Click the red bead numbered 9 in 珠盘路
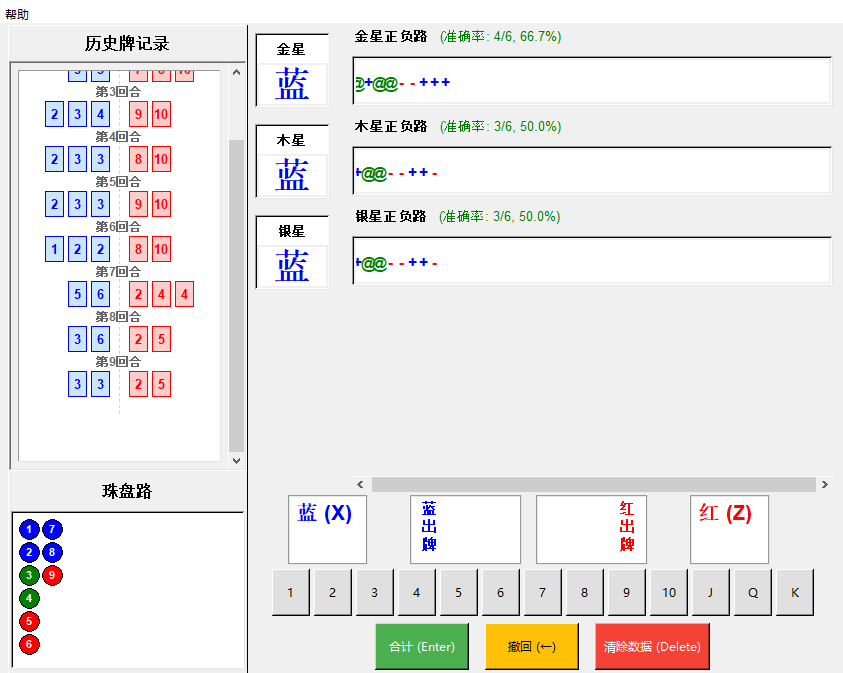 [52, 575]
